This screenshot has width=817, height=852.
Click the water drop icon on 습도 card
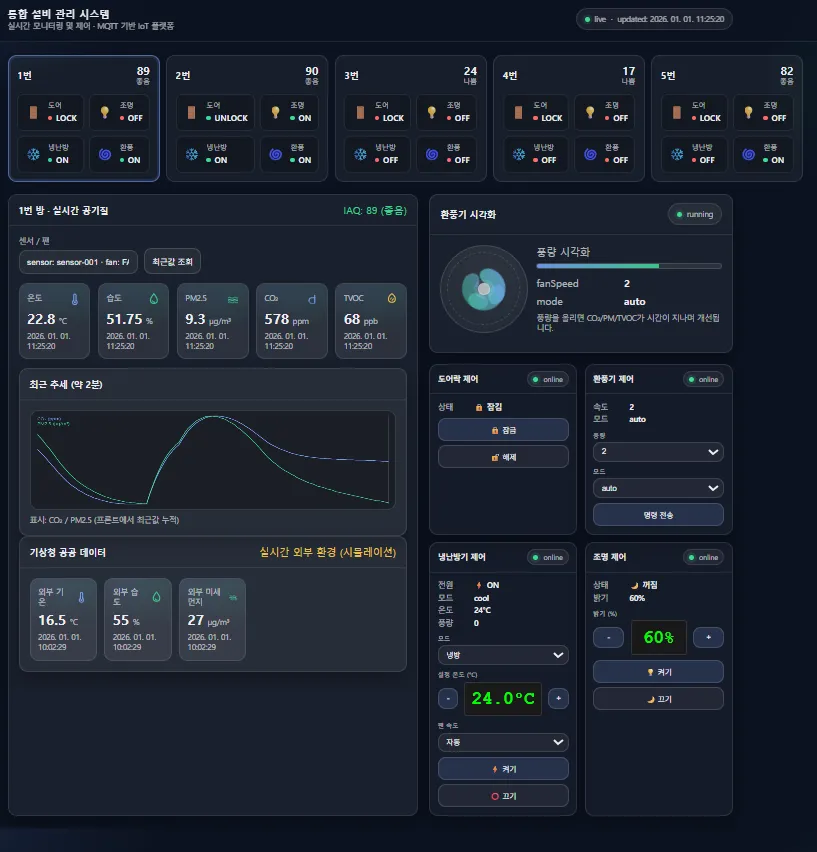tap(153, 298)
